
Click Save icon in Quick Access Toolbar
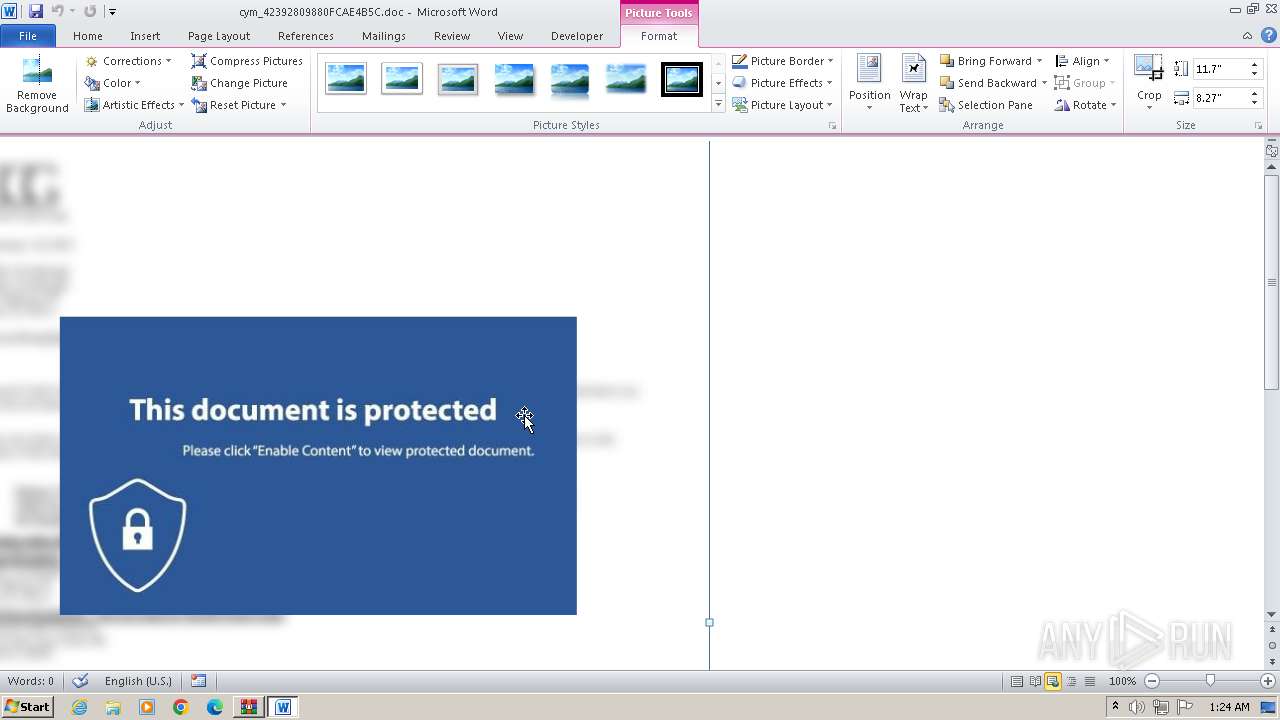pyautogui.click(x=36, y=12)
